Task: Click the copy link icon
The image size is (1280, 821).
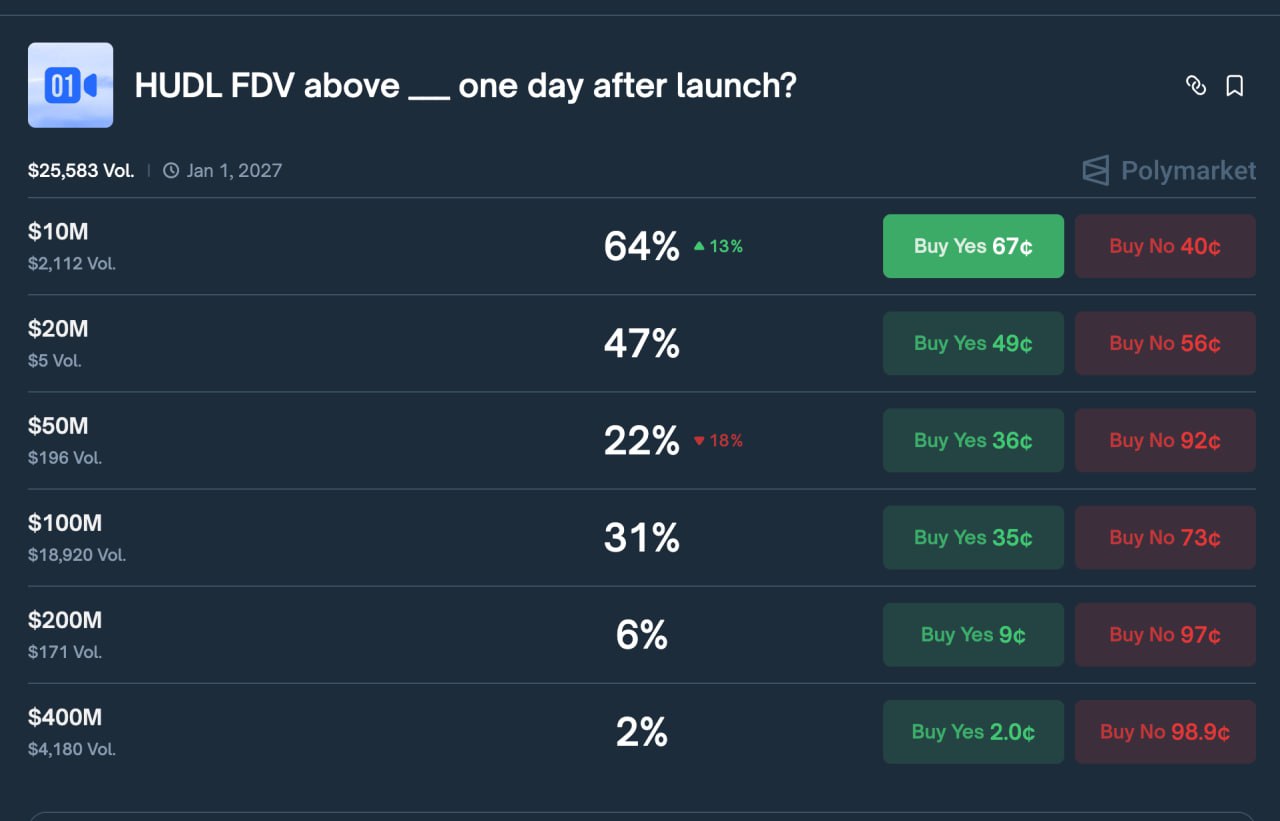Action: [x=1195, y=86]
